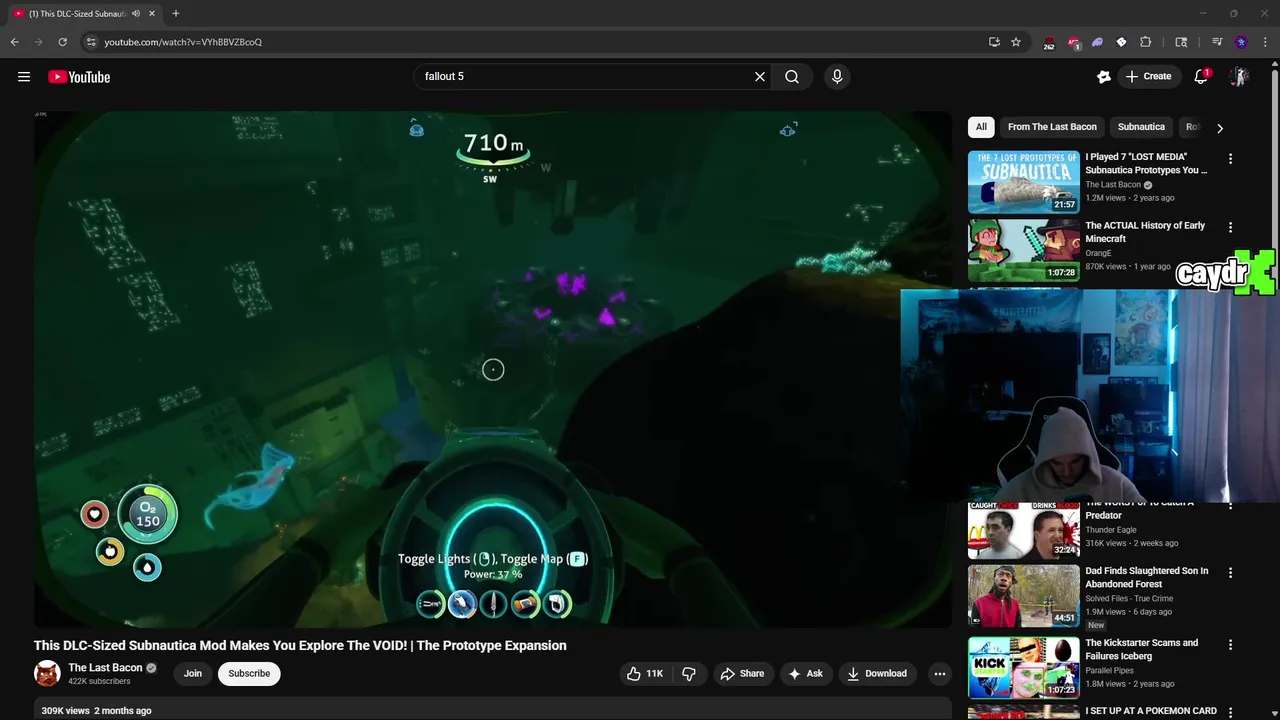This screenshot has width=1280, height=720.
Task: Open The Kickstarter Scams and Failures Iceberg title
Action: pos(1141,649)
